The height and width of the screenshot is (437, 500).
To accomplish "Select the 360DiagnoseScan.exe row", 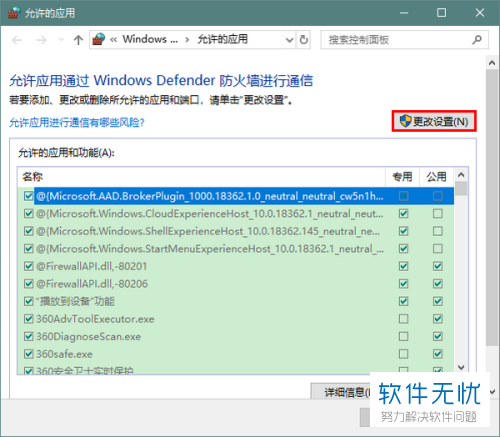I will click(236, 336).
